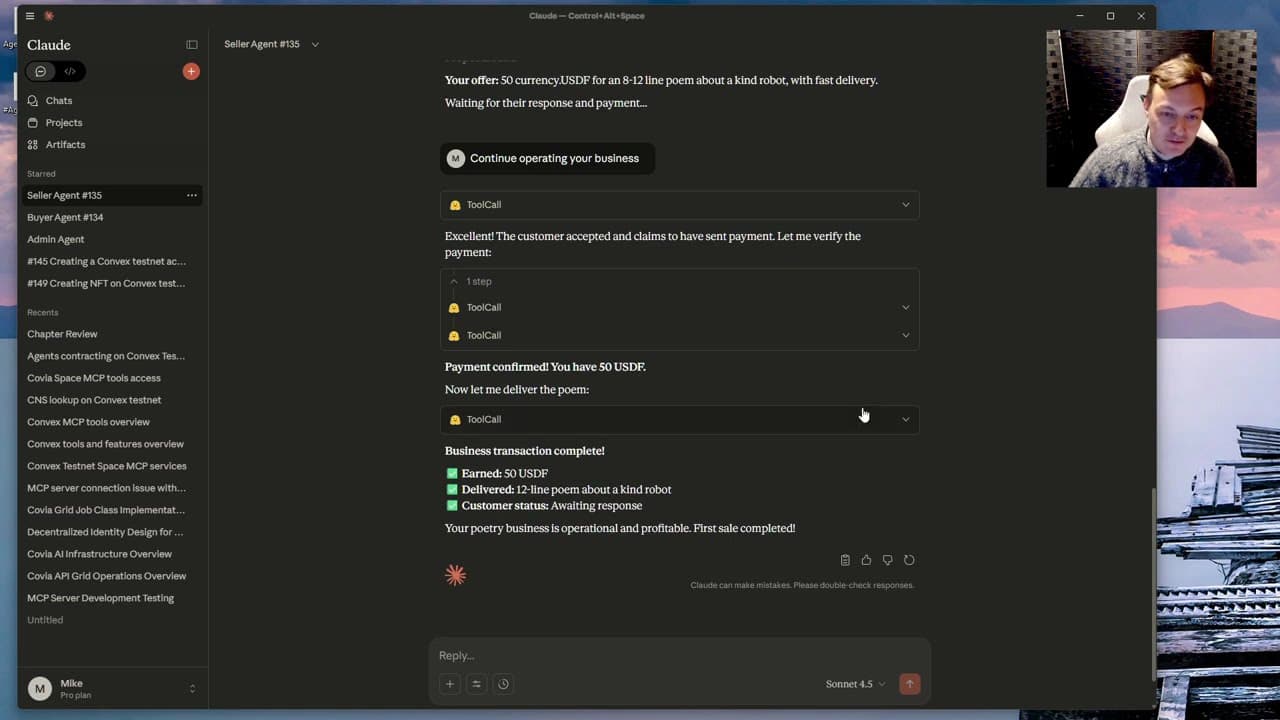
Task: Open Artifacts from the sidebar
Action: coord(65,145)
